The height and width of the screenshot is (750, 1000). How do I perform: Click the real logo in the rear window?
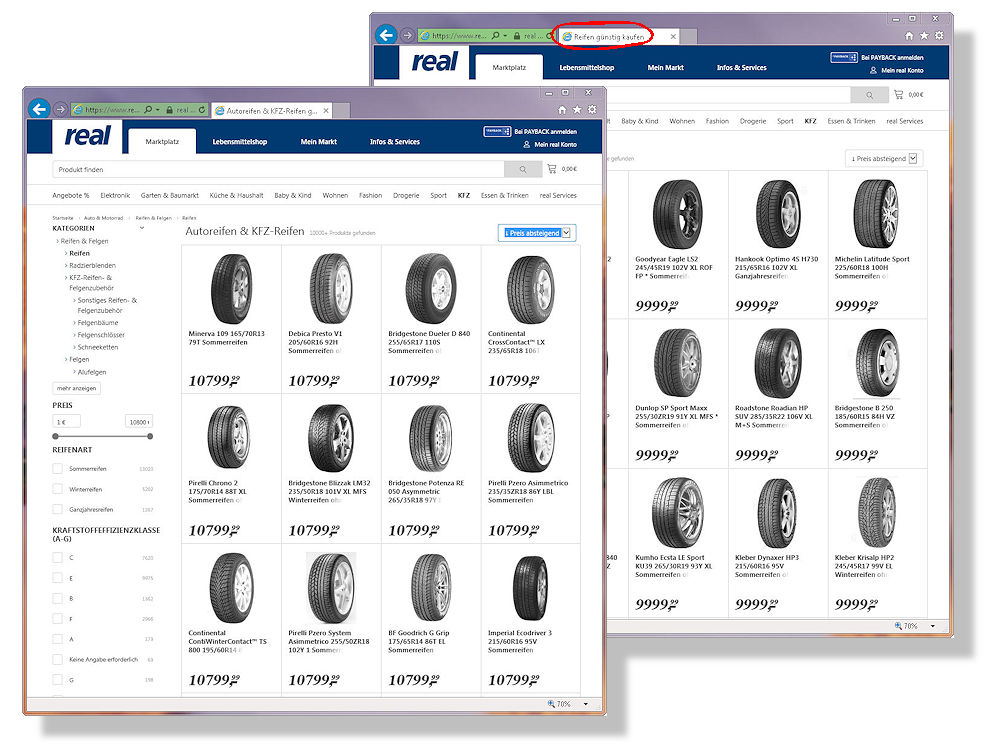pyautogui.click(x=435, y=62)
